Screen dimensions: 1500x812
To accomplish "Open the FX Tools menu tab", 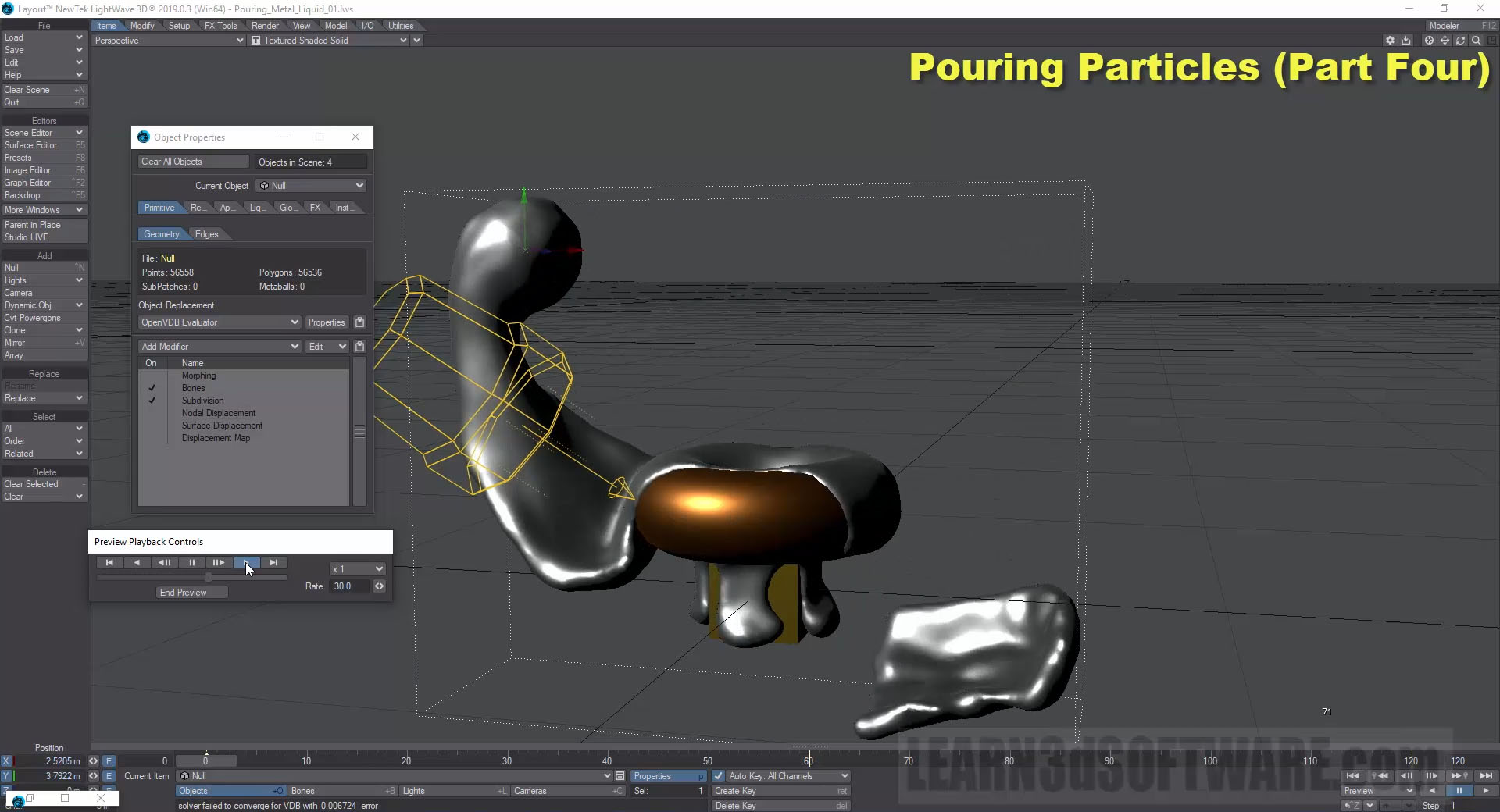I will point(220,26).
